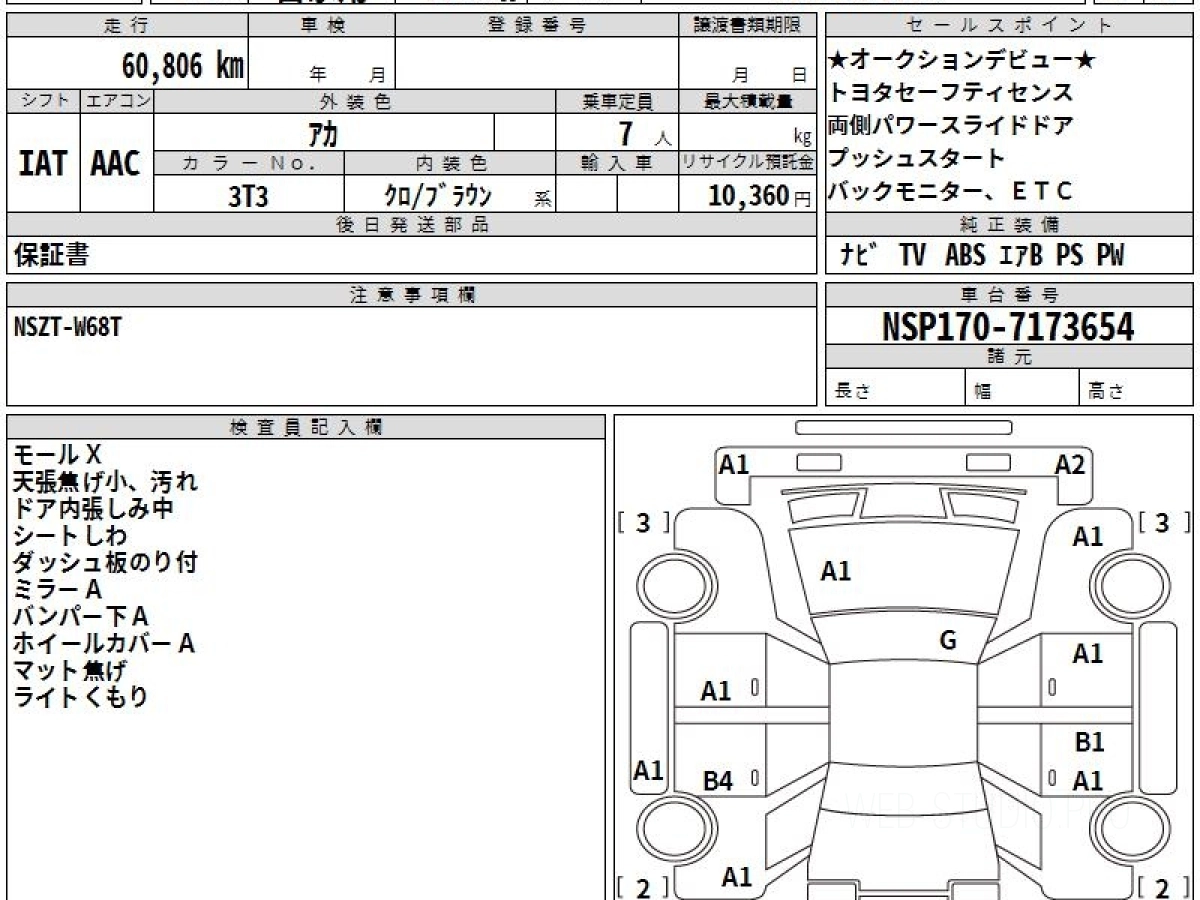Click the セールスポイント header

tap(1009, 25)
